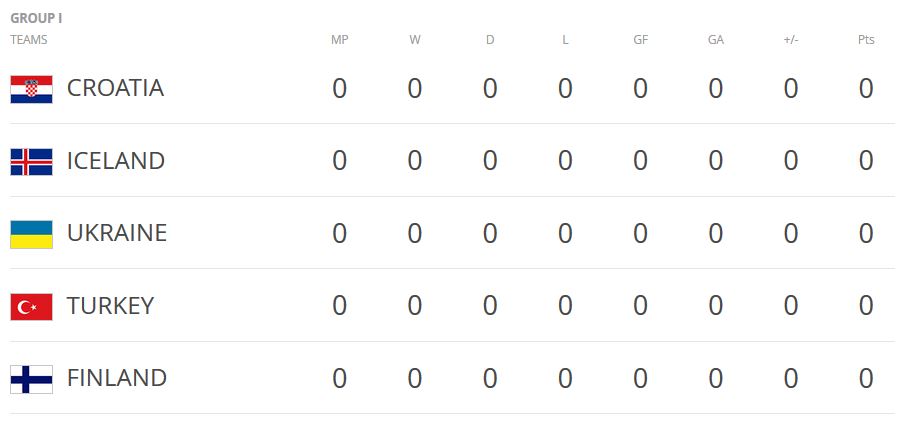Click the MP column header

(339, 40)
